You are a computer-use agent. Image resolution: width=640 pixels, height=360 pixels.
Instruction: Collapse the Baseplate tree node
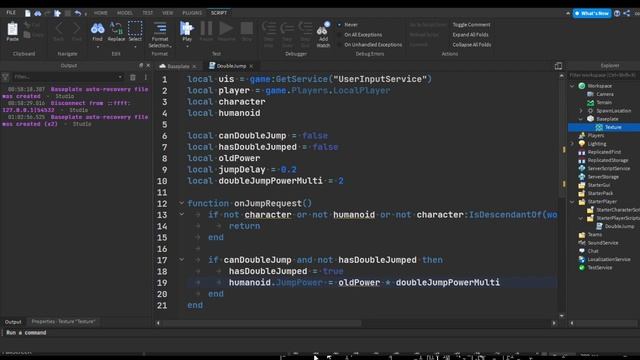[x=581, y=119]
